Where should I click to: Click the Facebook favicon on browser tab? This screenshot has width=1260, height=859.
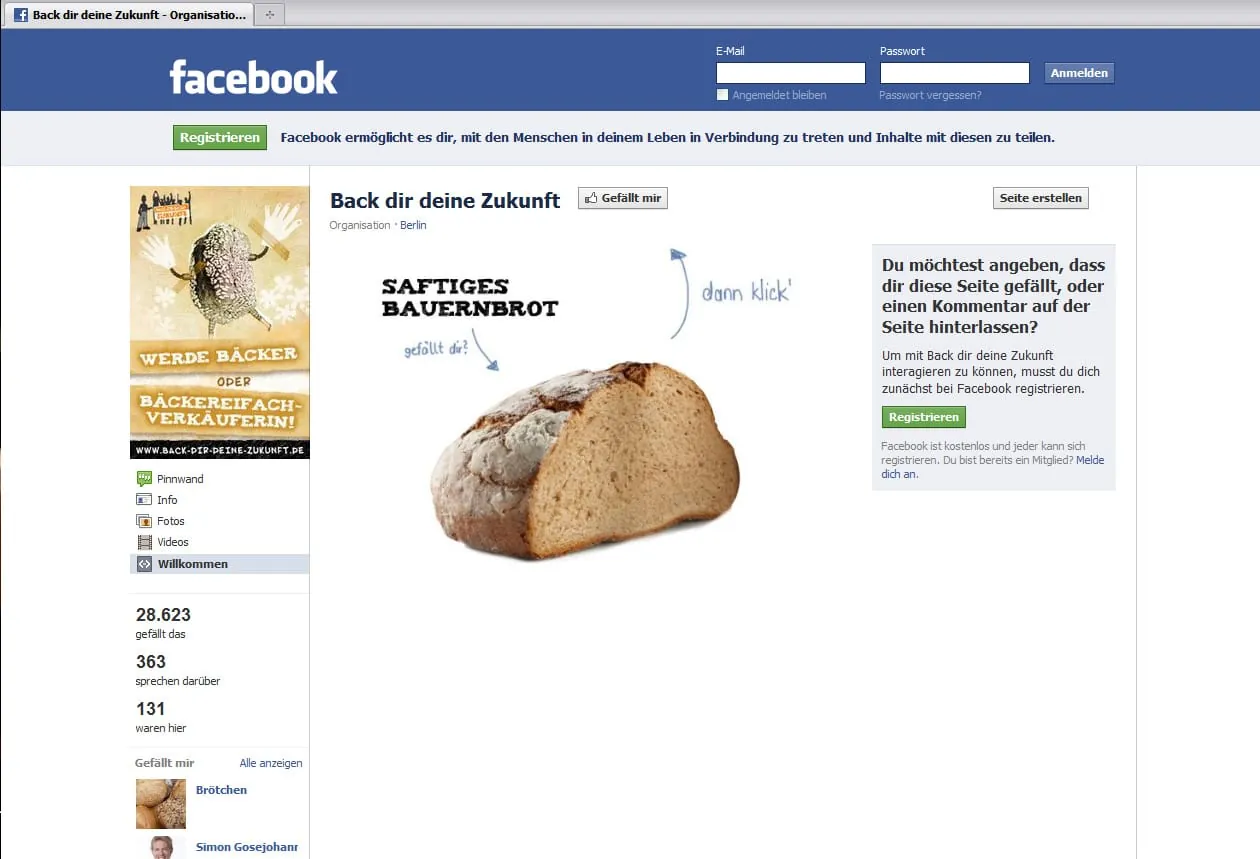click(20, 15)
